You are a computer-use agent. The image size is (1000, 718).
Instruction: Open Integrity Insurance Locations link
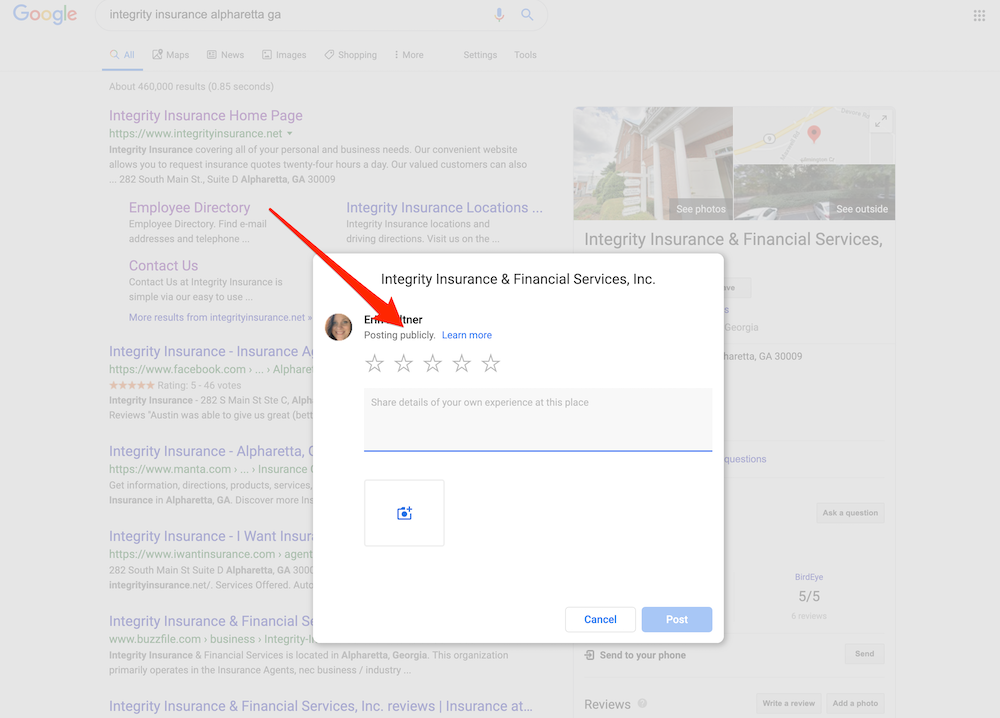[x=445, y=207]
